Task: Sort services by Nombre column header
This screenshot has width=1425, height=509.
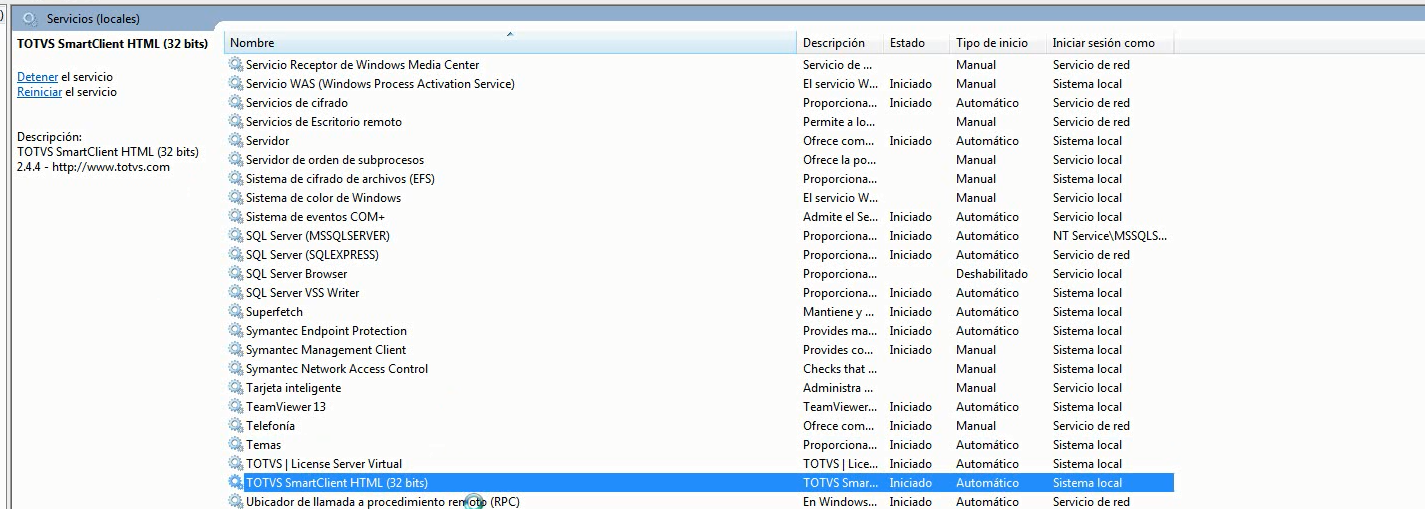Action: [511, 43]
